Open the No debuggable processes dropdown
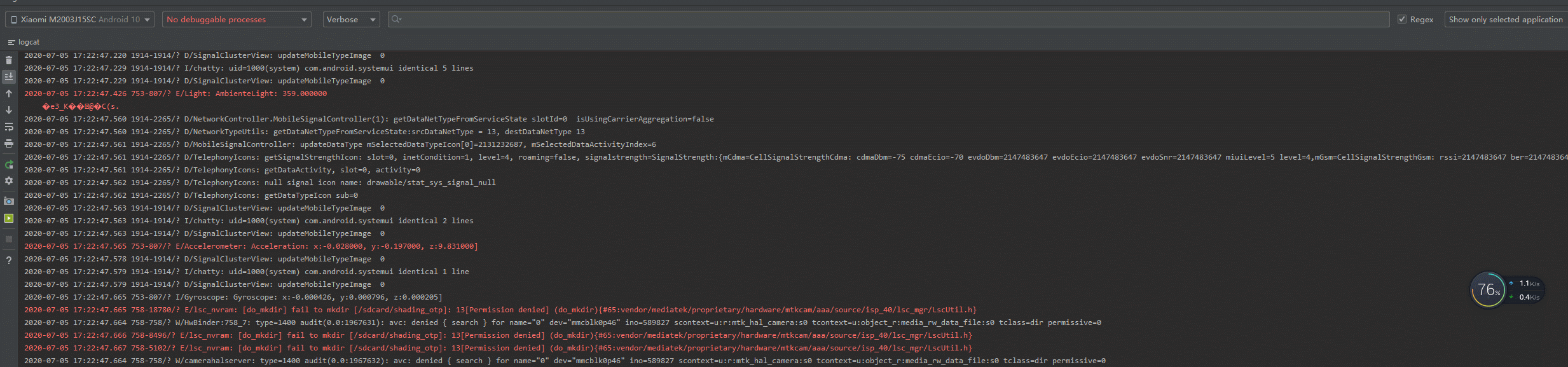 237,20
